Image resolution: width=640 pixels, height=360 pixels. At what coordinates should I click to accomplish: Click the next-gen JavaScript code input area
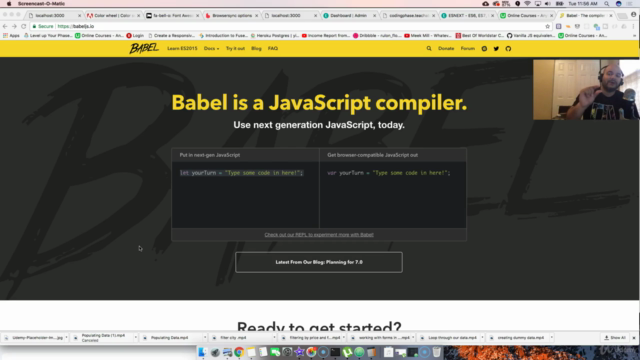pyautogui.click(x=245, y=195)
